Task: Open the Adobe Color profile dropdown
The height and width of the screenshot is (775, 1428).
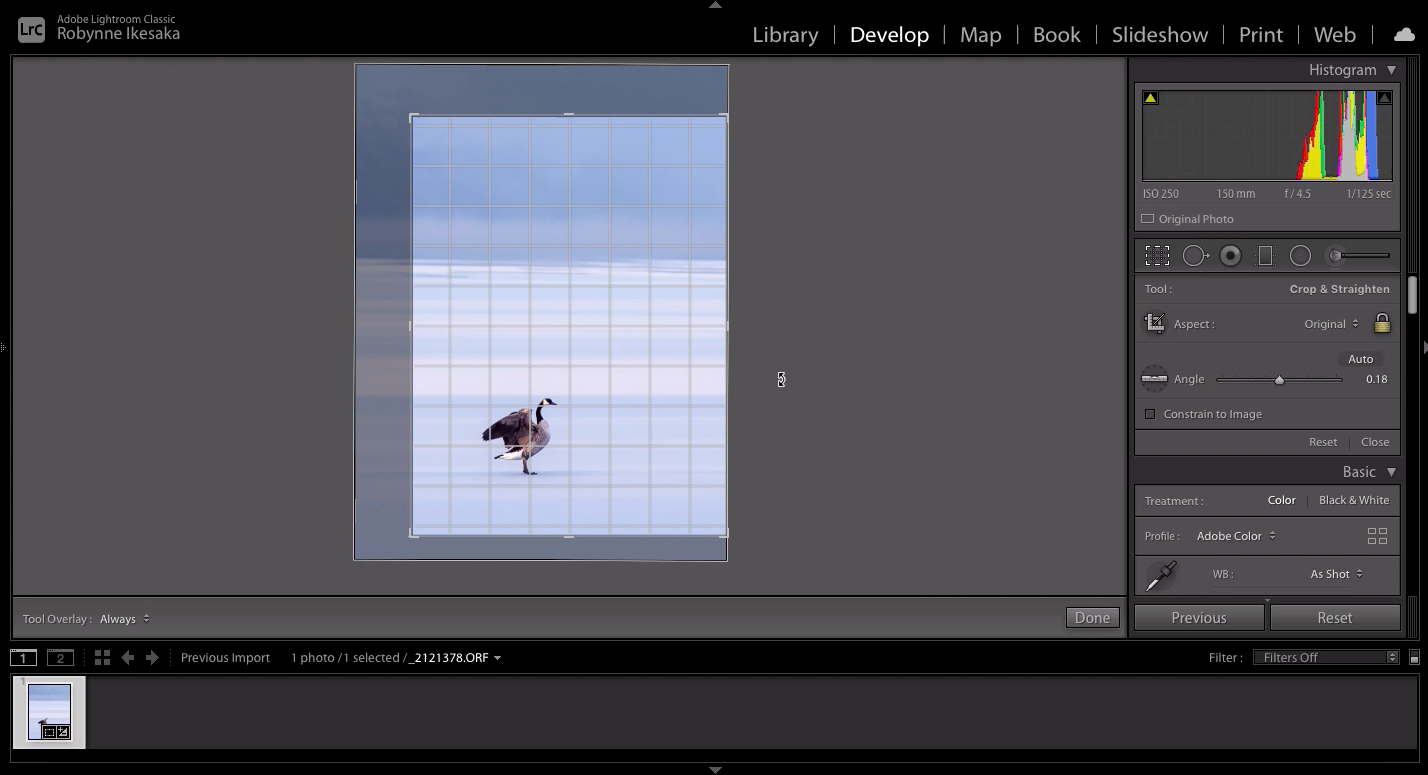Action: (x=1236, y=536)
